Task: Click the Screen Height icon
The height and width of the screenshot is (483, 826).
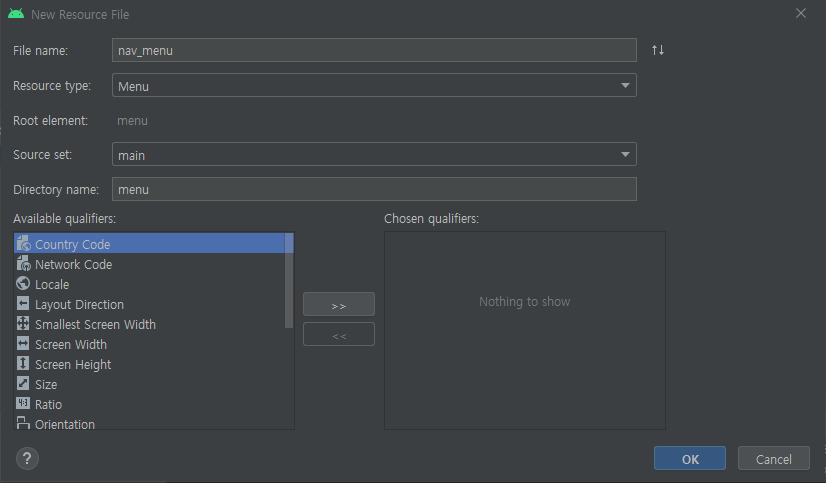Action: click(23, 363)
